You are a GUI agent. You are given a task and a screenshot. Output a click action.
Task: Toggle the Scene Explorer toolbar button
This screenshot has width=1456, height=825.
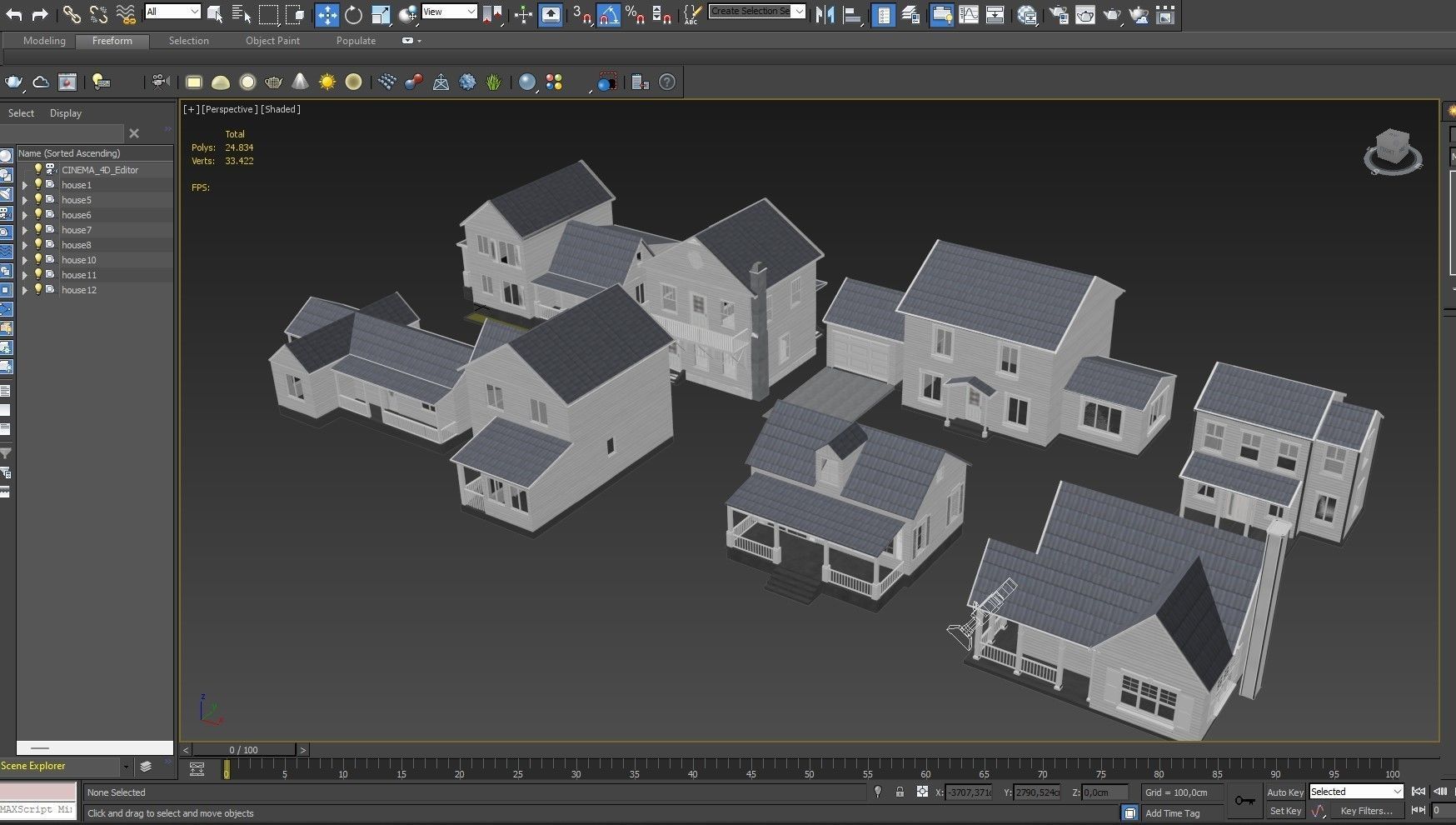884,14
